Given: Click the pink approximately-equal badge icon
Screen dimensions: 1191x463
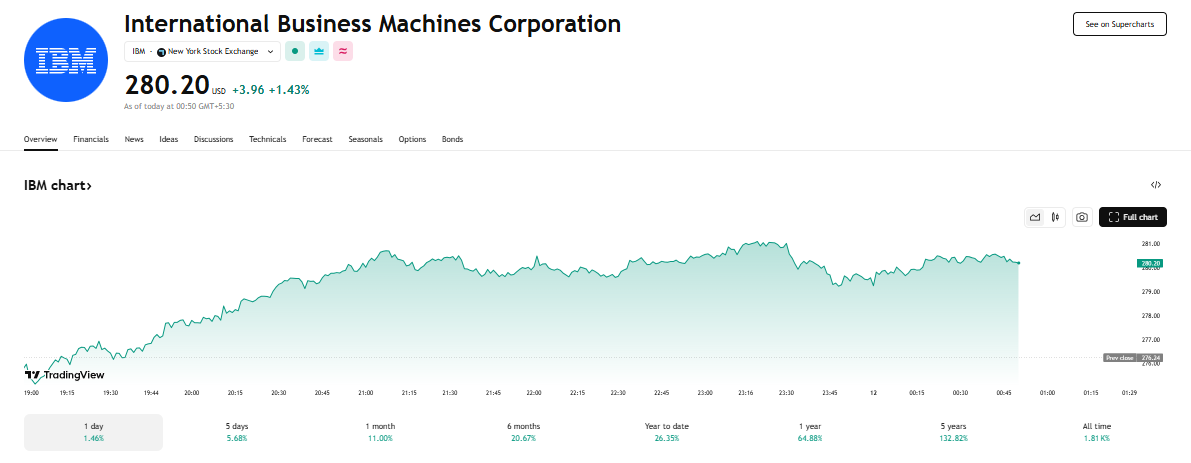Looking at the screenshot, I should 343,52.
